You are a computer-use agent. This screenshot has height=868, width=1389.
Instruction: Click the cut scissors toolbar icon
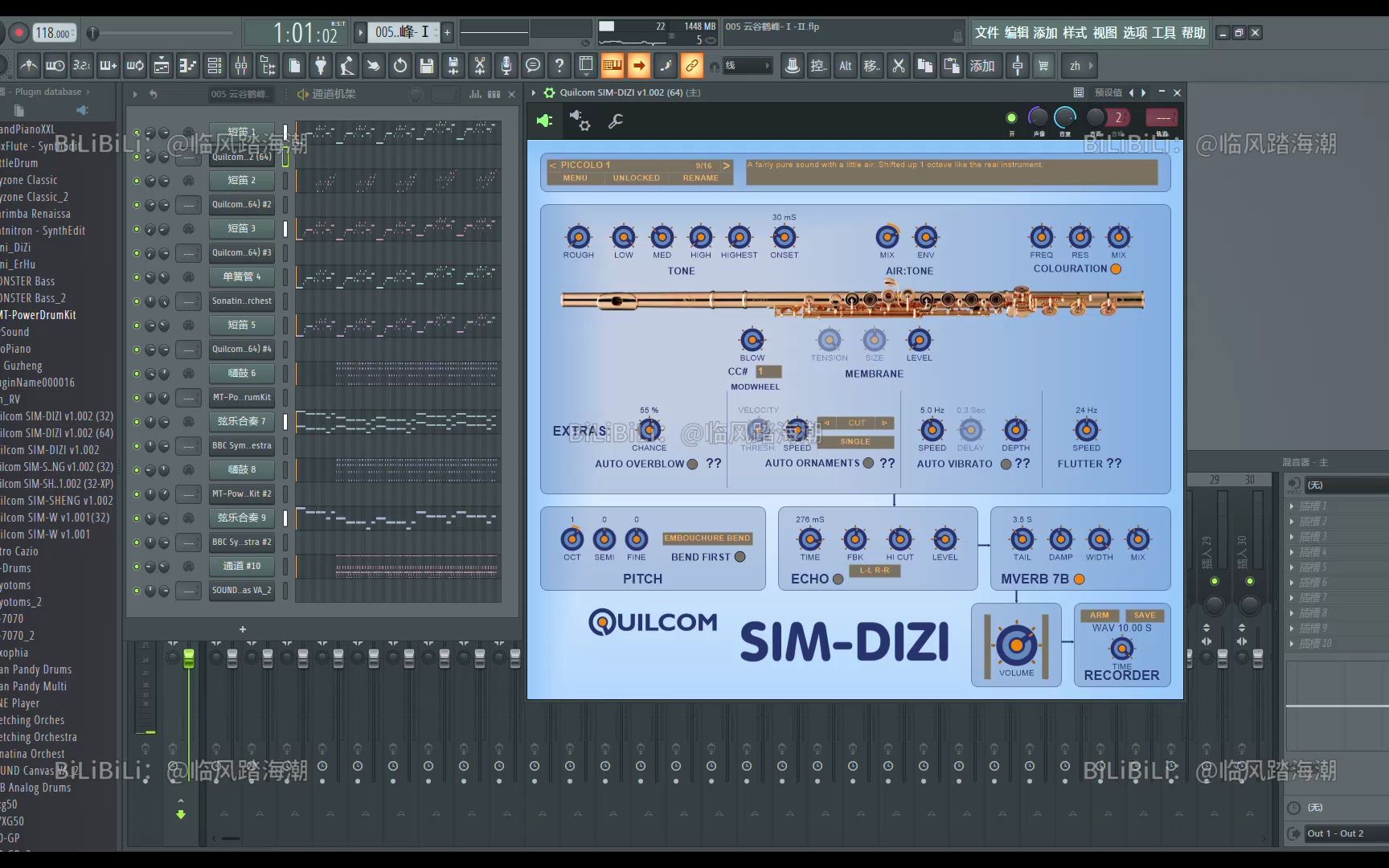click(x=899, y=66)
